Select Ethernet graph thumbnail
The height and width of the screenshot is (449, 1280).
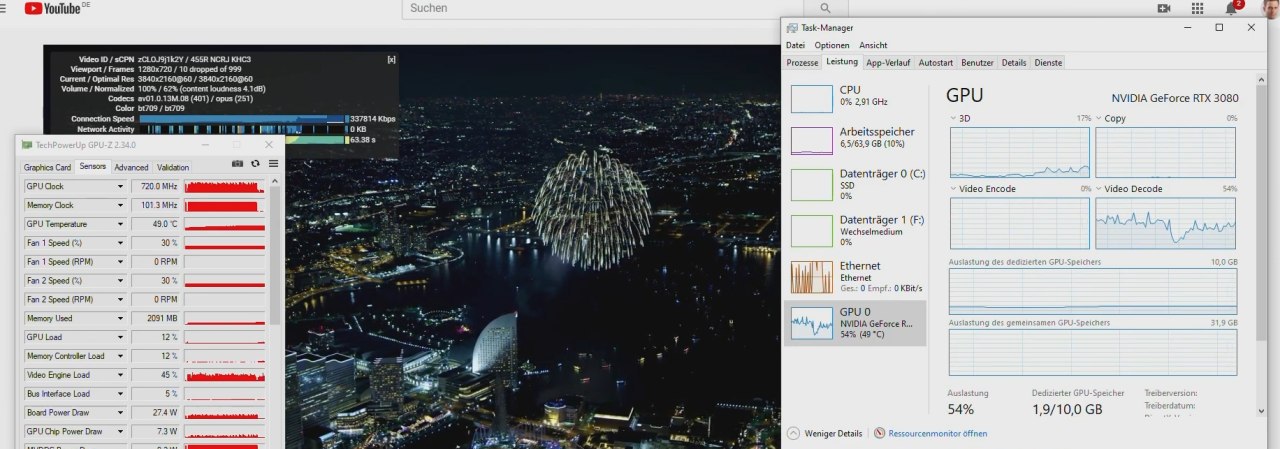point(812,277)
